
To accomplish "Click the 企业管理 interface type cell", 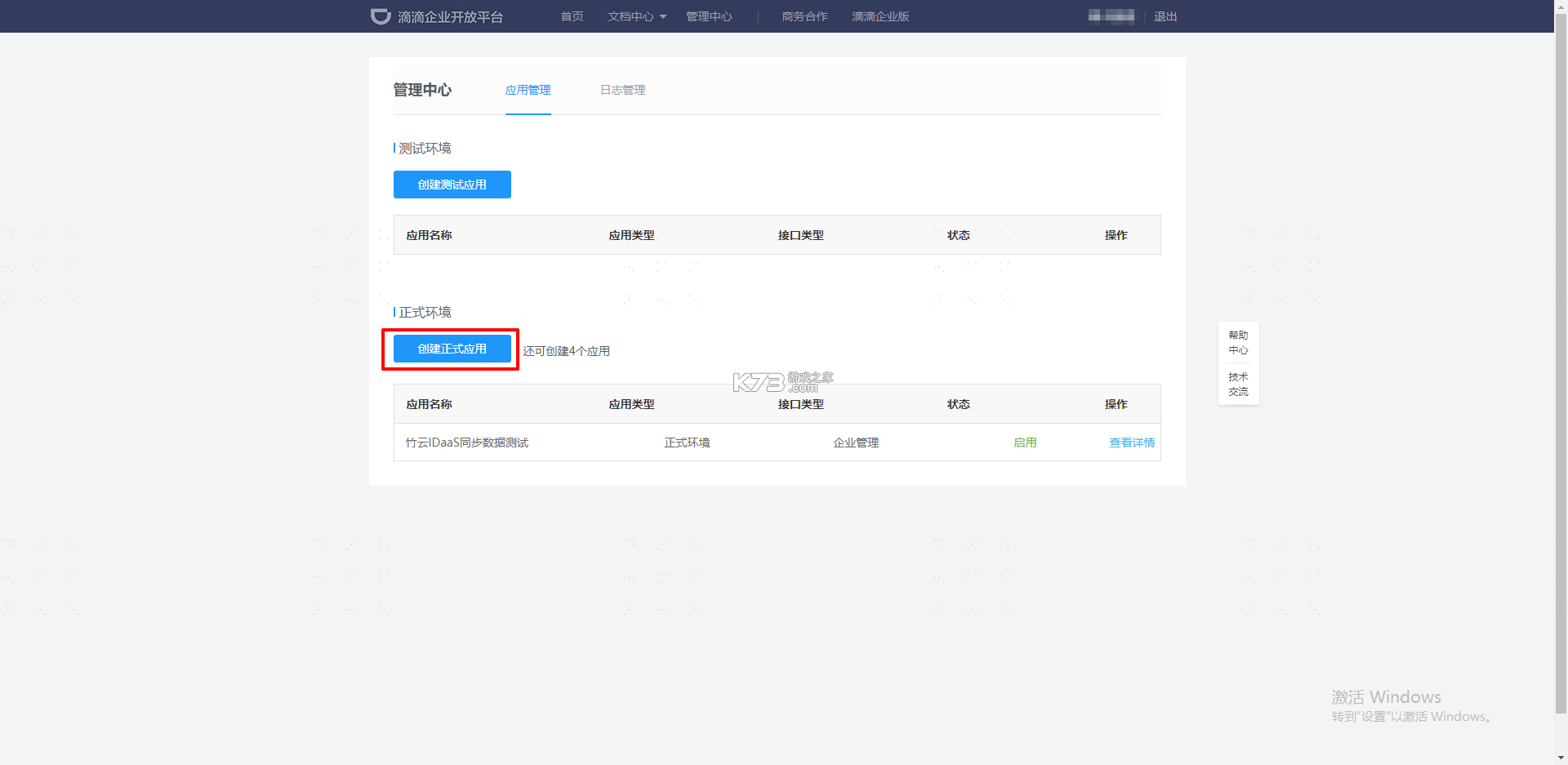I will (x=856, y=443).
